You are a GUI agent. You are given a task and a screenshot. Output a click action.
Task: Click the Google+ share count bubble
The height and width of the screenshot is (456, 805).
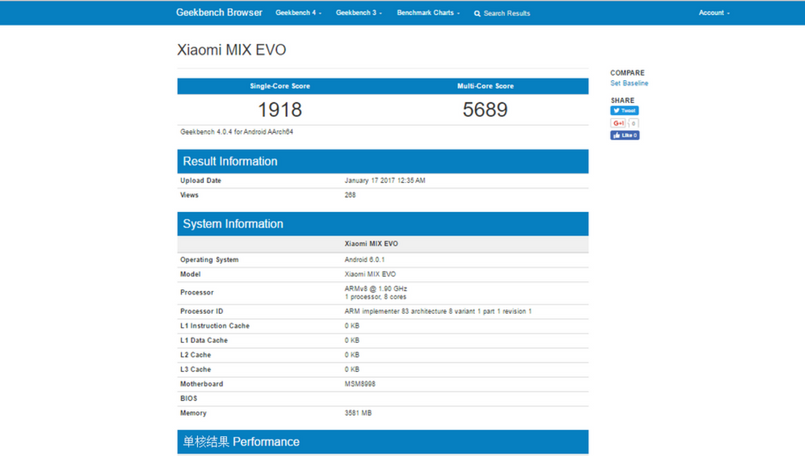633,123
